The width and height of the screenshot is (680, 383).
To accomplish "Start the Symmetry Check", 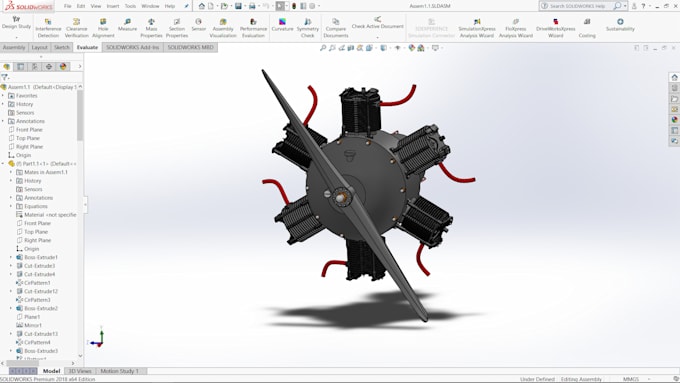I will (307, 28).
